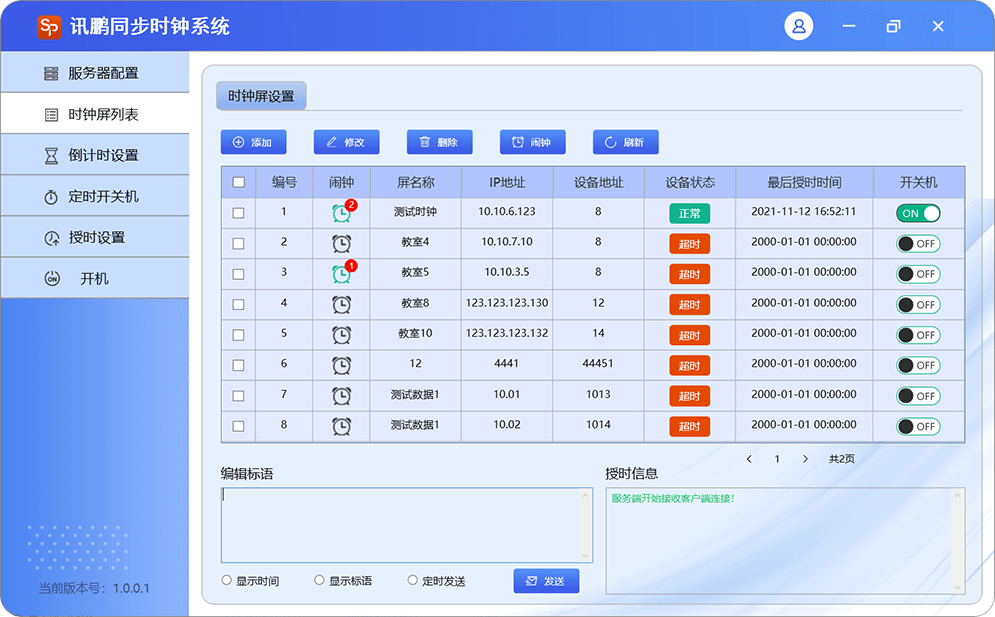Click the alarm clock icon in row 3

tap(342, 274)
